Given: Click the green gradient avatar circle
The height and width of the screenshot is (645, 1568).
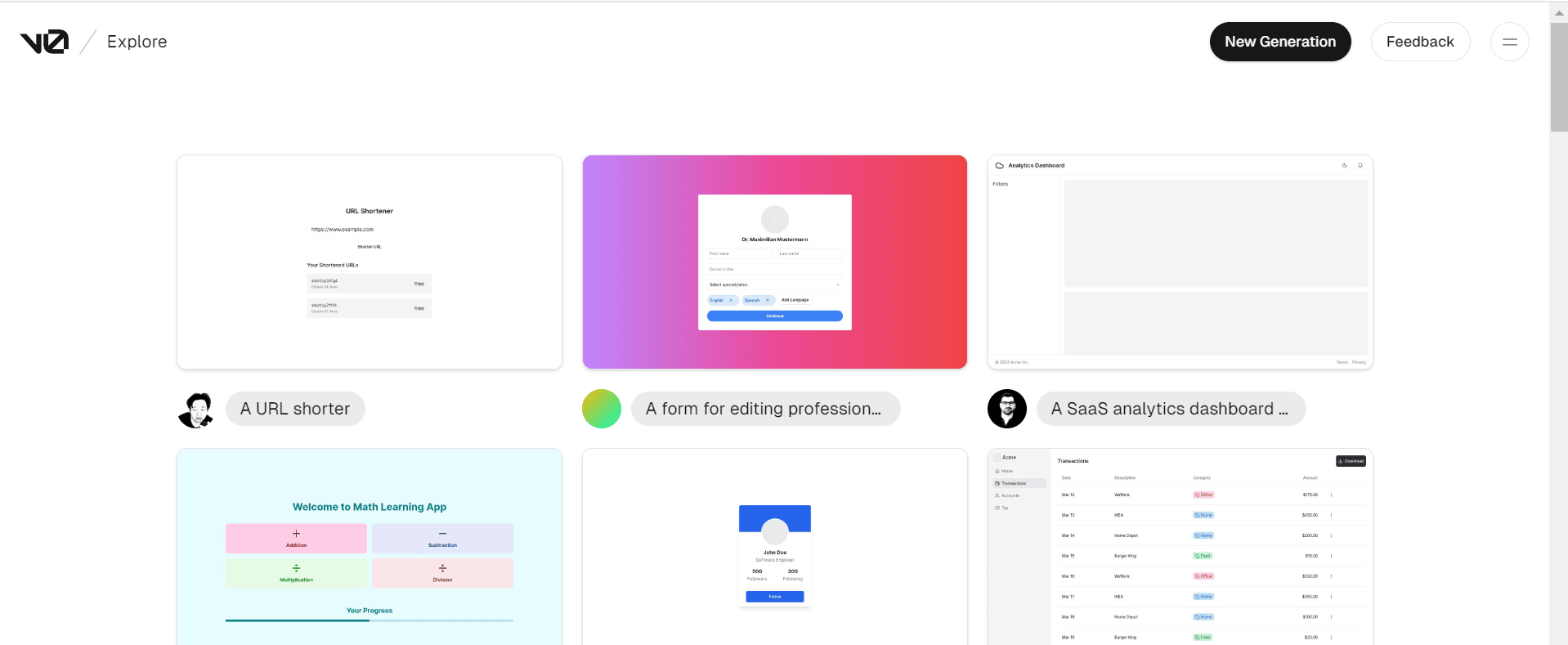Looking at the screenshot, I should coord(602,409).
